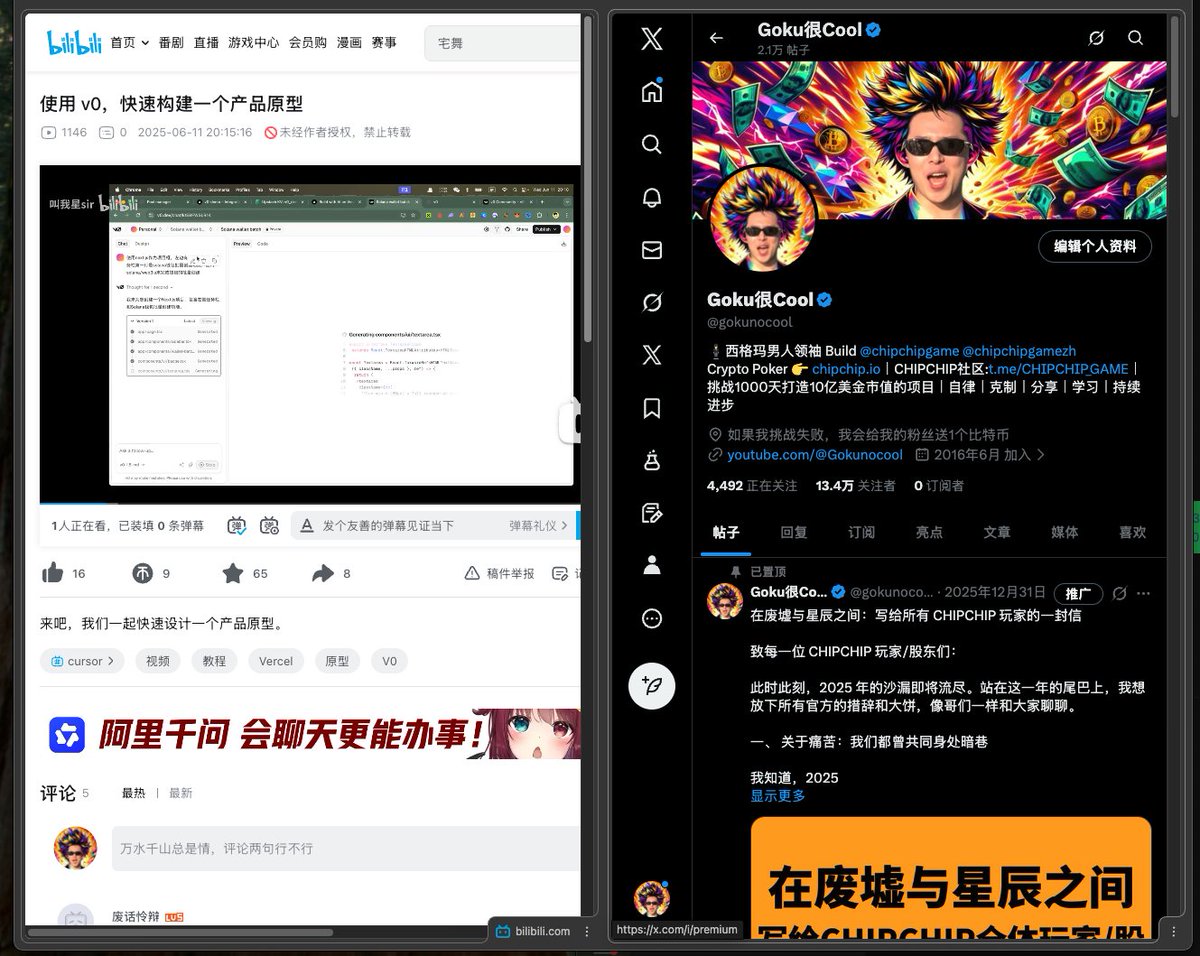Open Home in the X sidebar

tap(652, 92)
